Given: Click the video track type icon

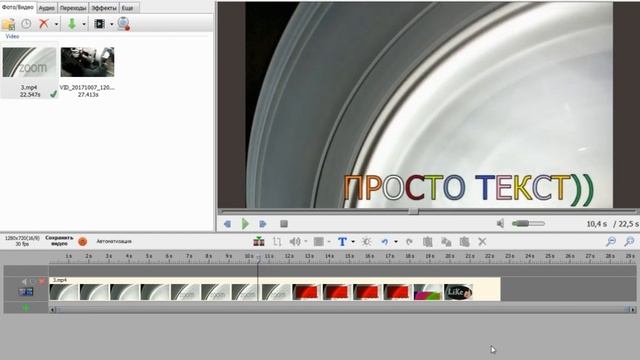Looking at the screenshot, I should [x=26, y=292].
